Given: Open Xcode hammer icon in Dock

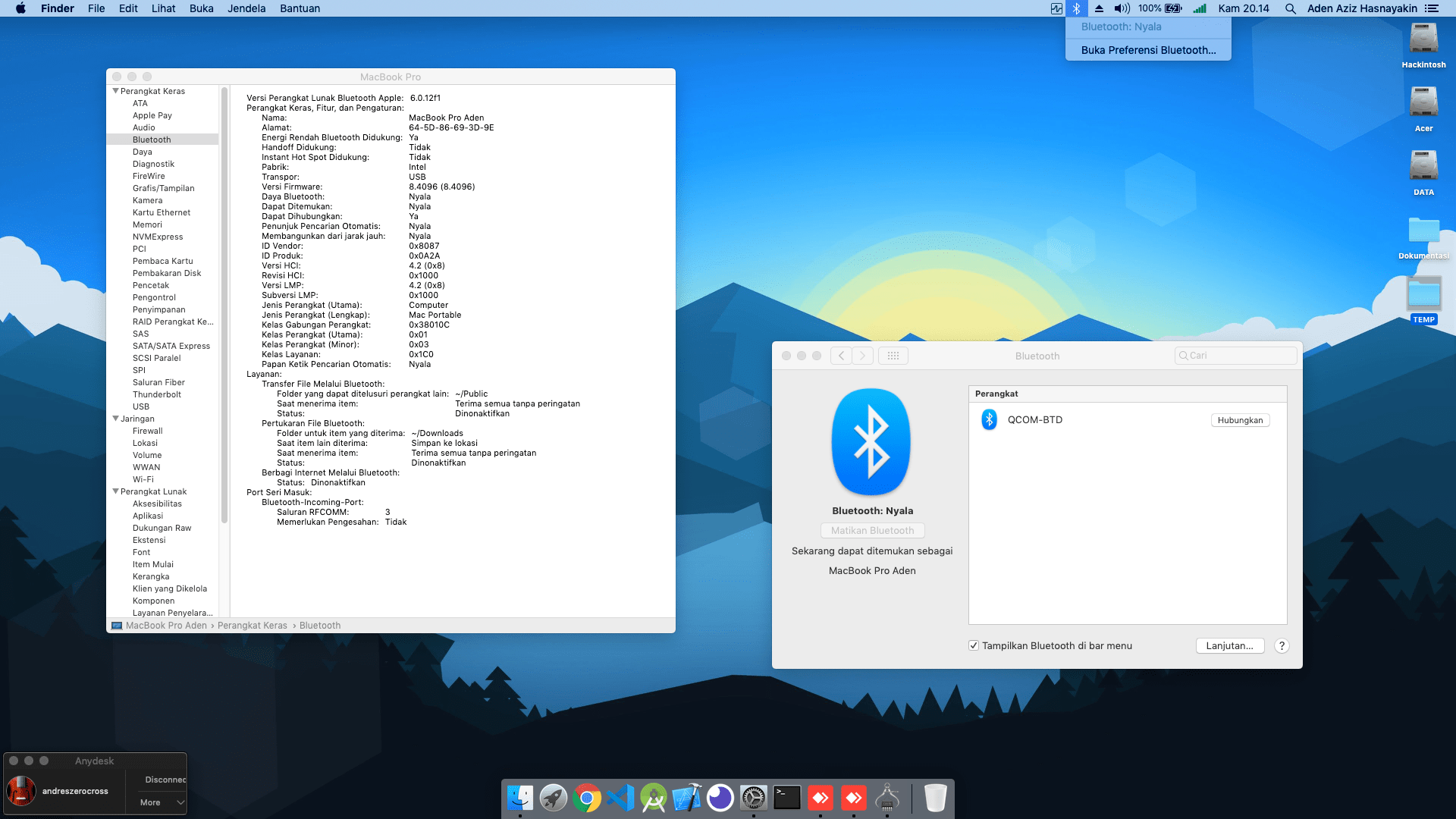Looking at the screenshot, I should pos(687,798).
